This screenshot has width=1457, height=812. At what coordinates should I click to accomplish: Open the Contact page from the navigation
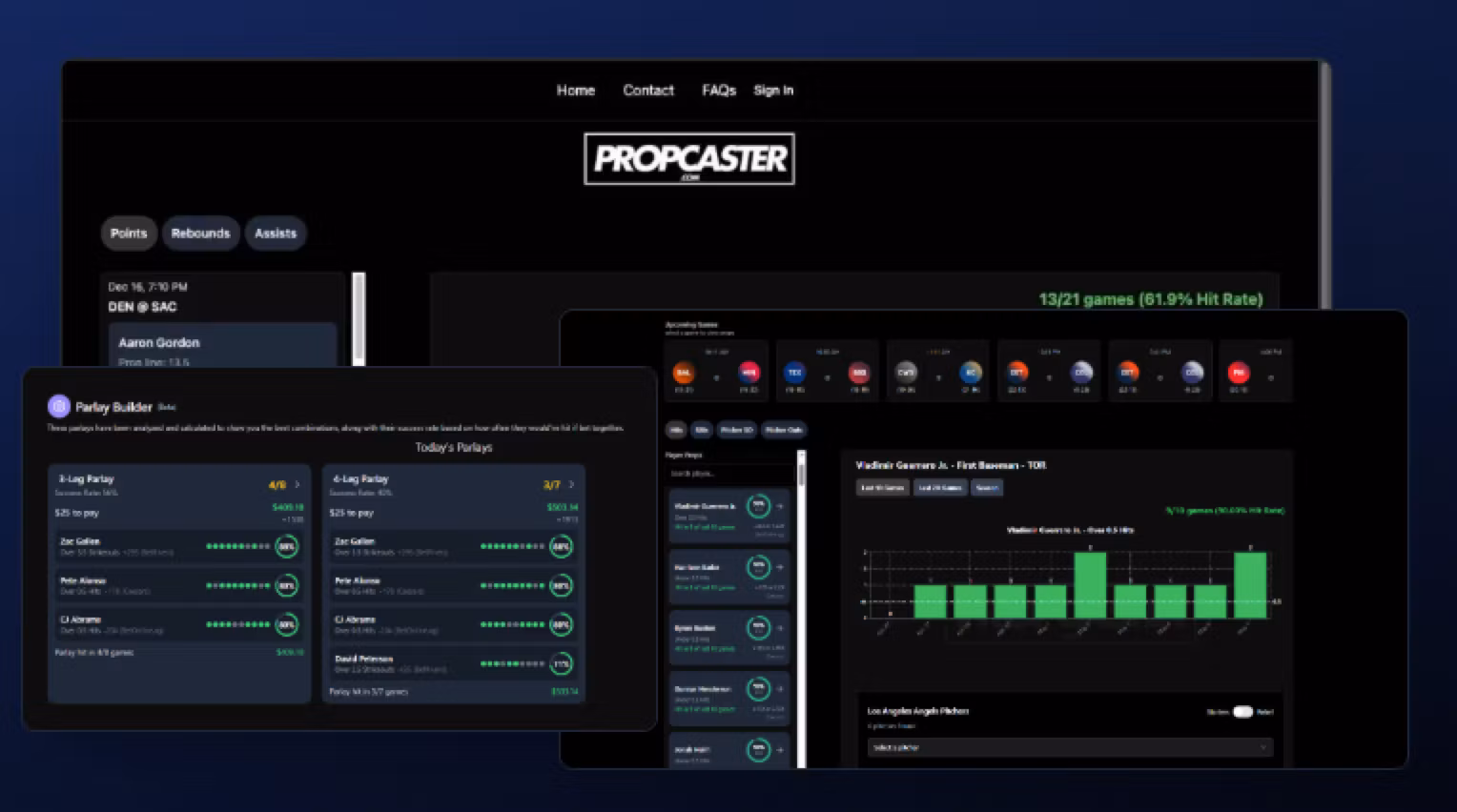[x=647, y=90]
